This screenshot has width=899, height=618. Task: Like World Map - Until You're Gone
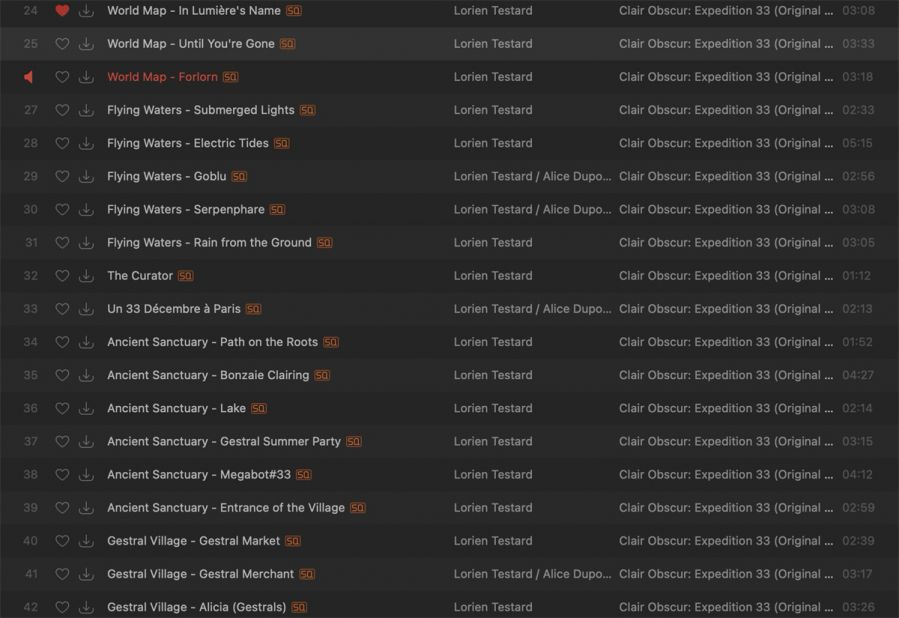(x=62, y=44)
